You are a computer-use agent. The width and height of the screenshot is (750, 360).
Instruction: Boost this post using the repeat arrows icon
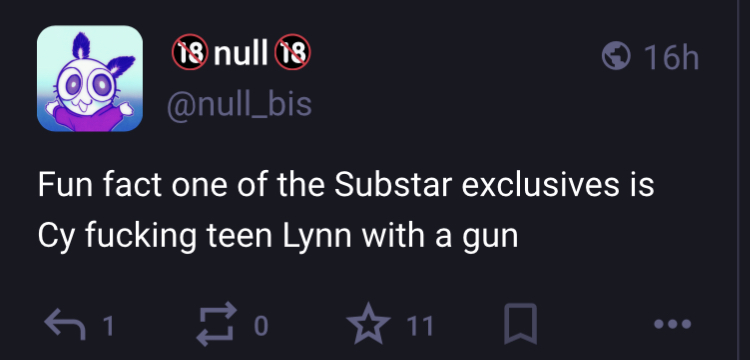217,324
